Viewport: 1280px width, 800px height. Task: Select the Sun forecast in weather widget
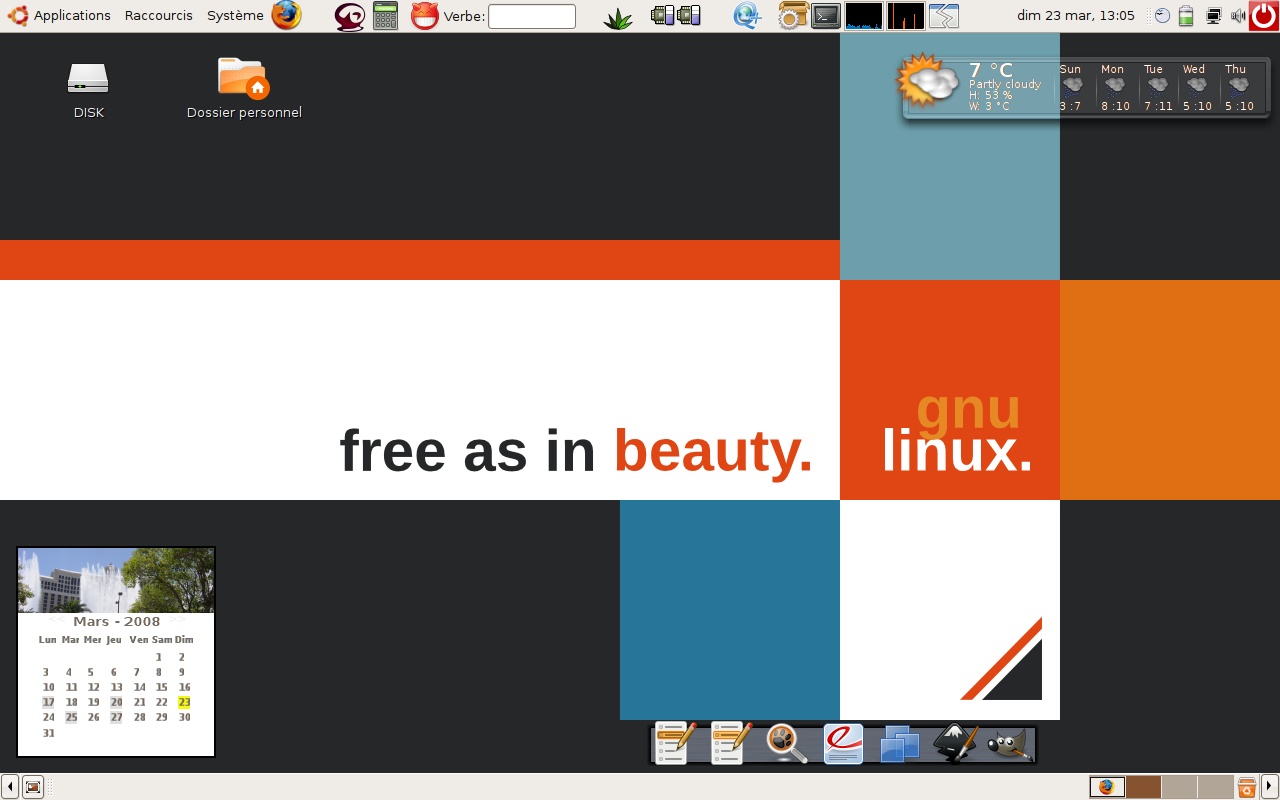(1071, 87)
